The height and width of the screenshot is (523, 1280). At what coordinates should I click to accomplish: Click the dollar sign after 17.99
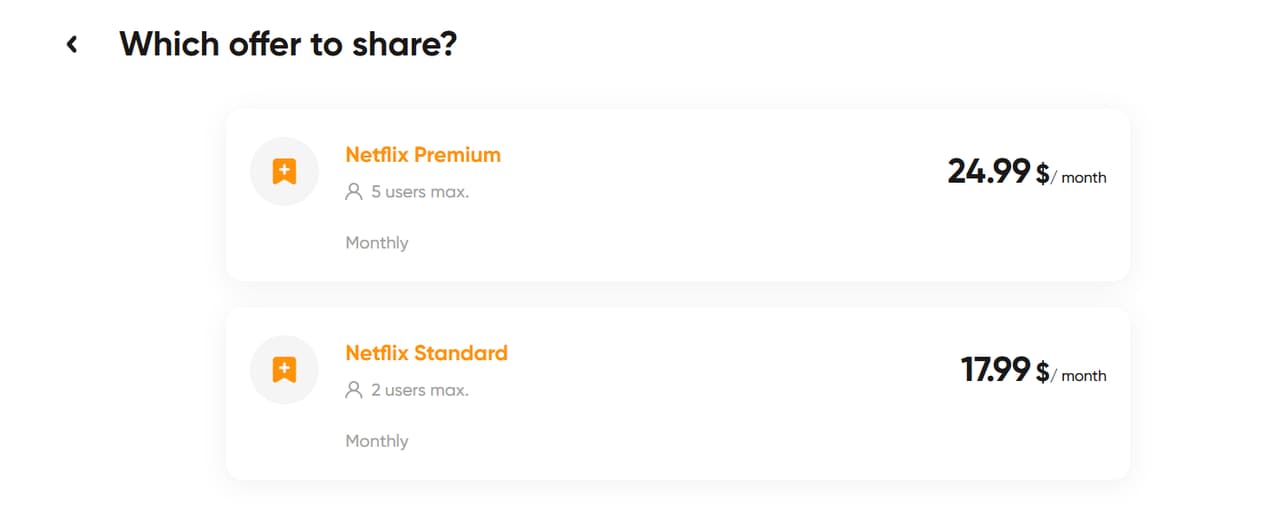(1042, 373)
